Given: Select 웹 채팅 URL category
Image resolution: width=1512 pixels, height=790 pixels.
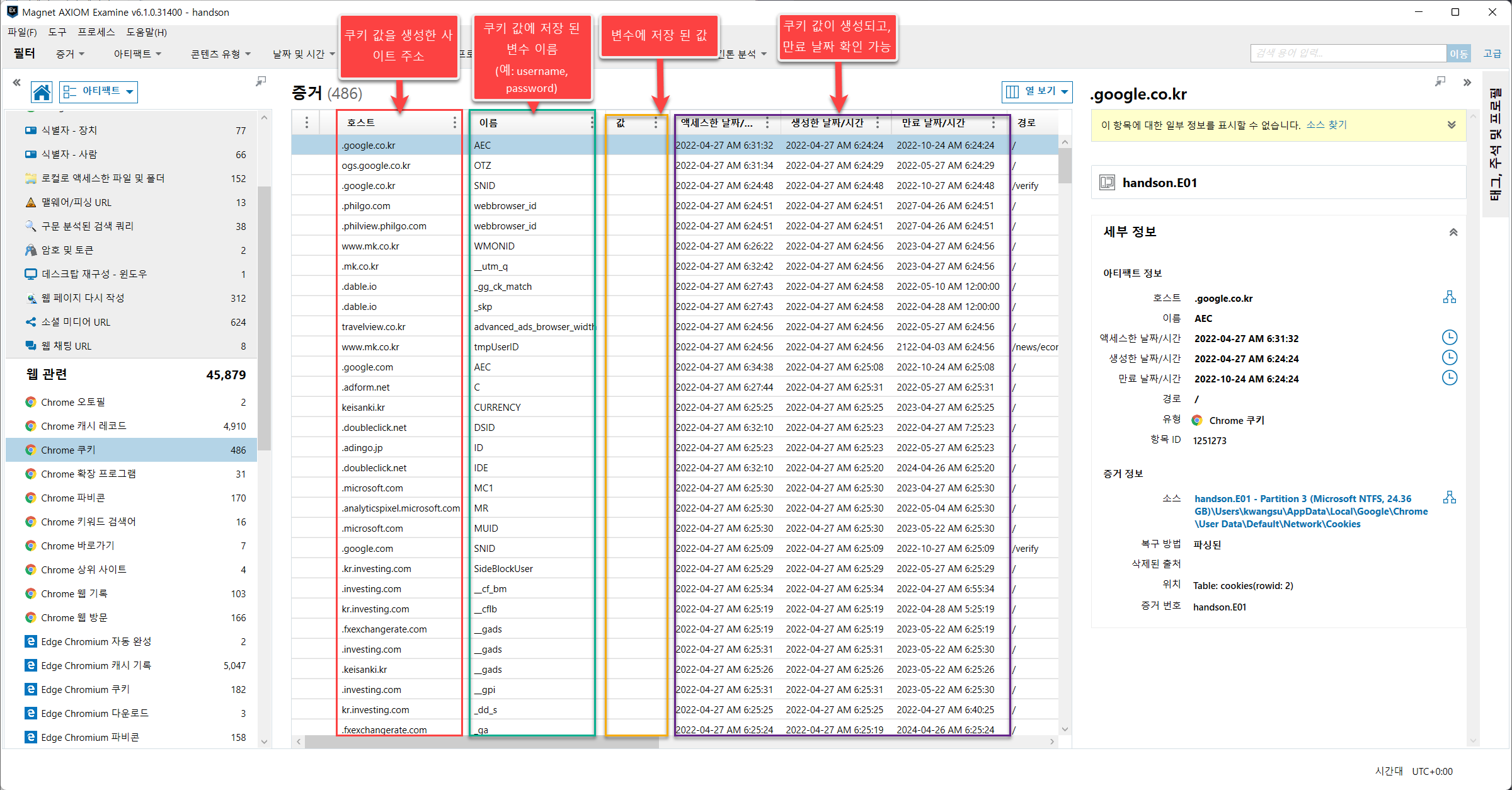Looking at the screenshot, I should pos(132,346).
